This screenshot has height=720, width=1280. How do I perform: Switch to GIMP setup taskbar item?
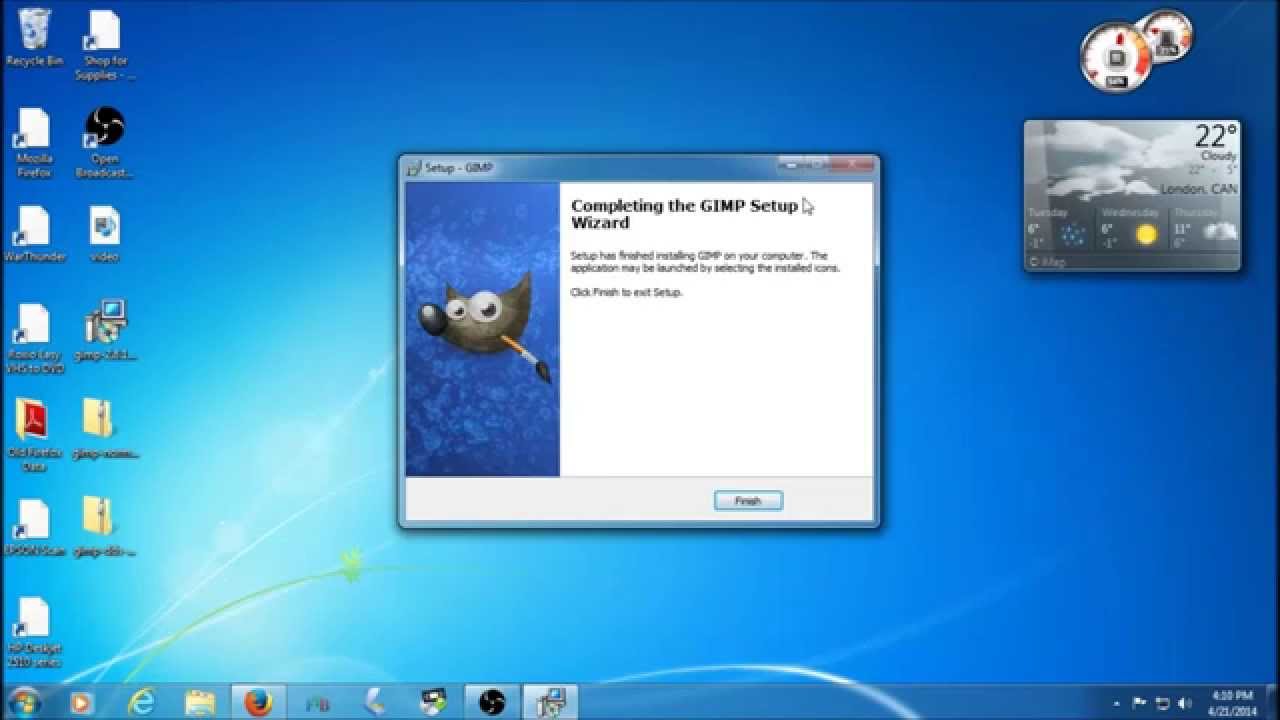[x=549, y=702]
